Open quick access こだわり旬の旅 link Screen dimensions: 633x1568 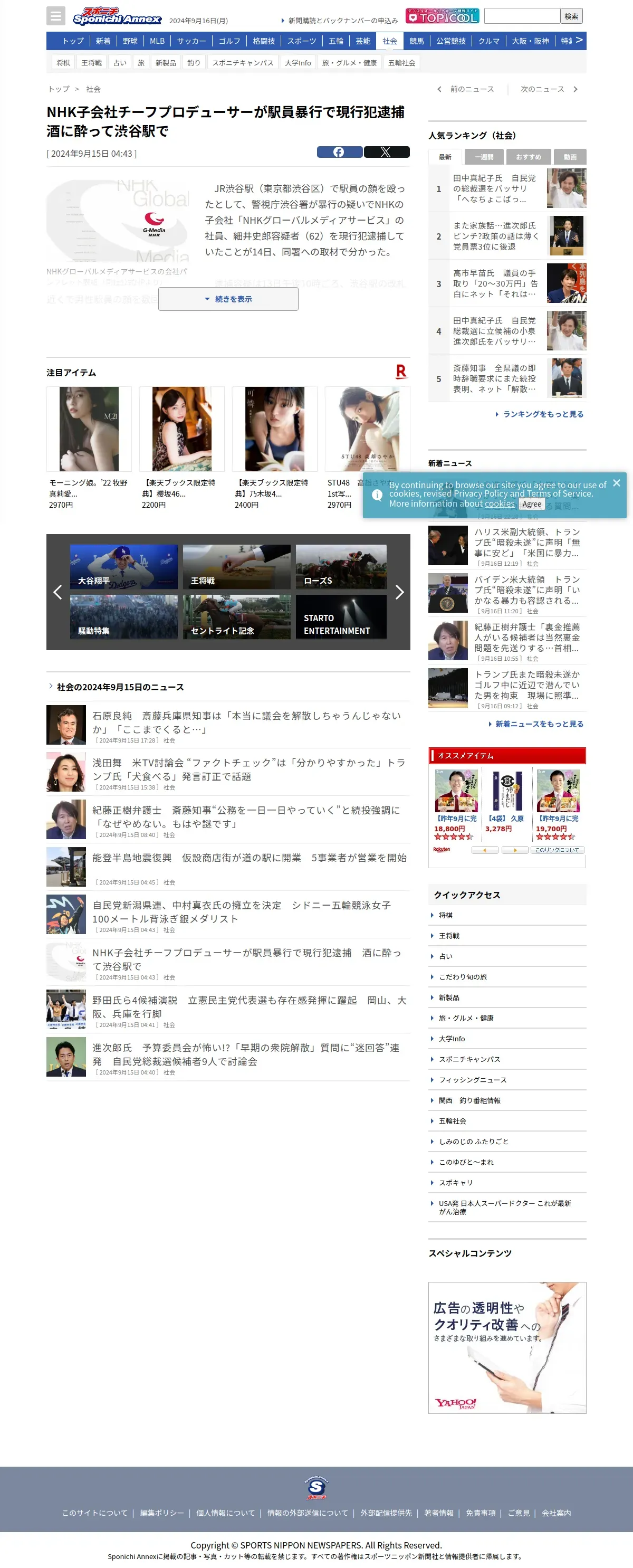[463, 977]
